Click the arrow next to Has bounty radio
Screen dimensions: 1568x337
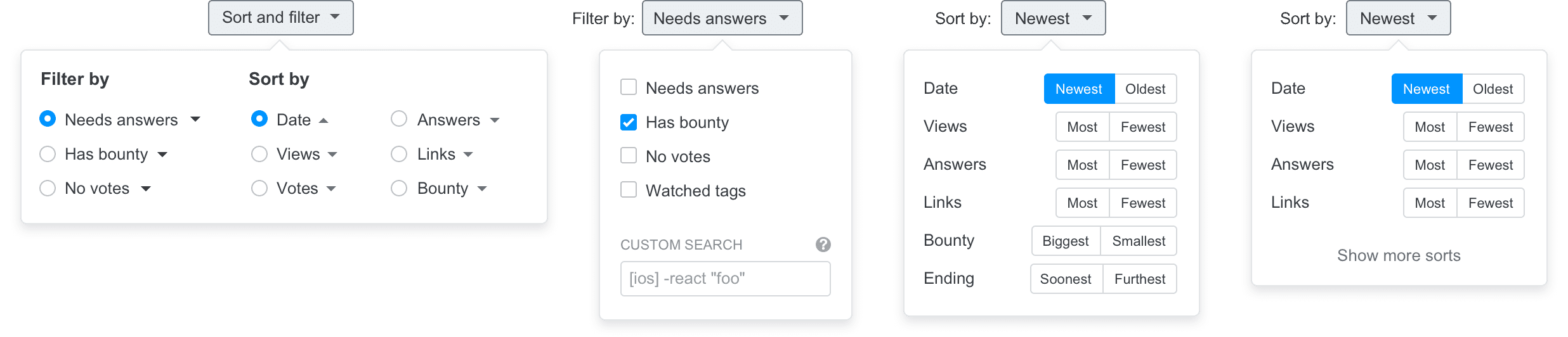pyautogui.click(x=162, y=155)
